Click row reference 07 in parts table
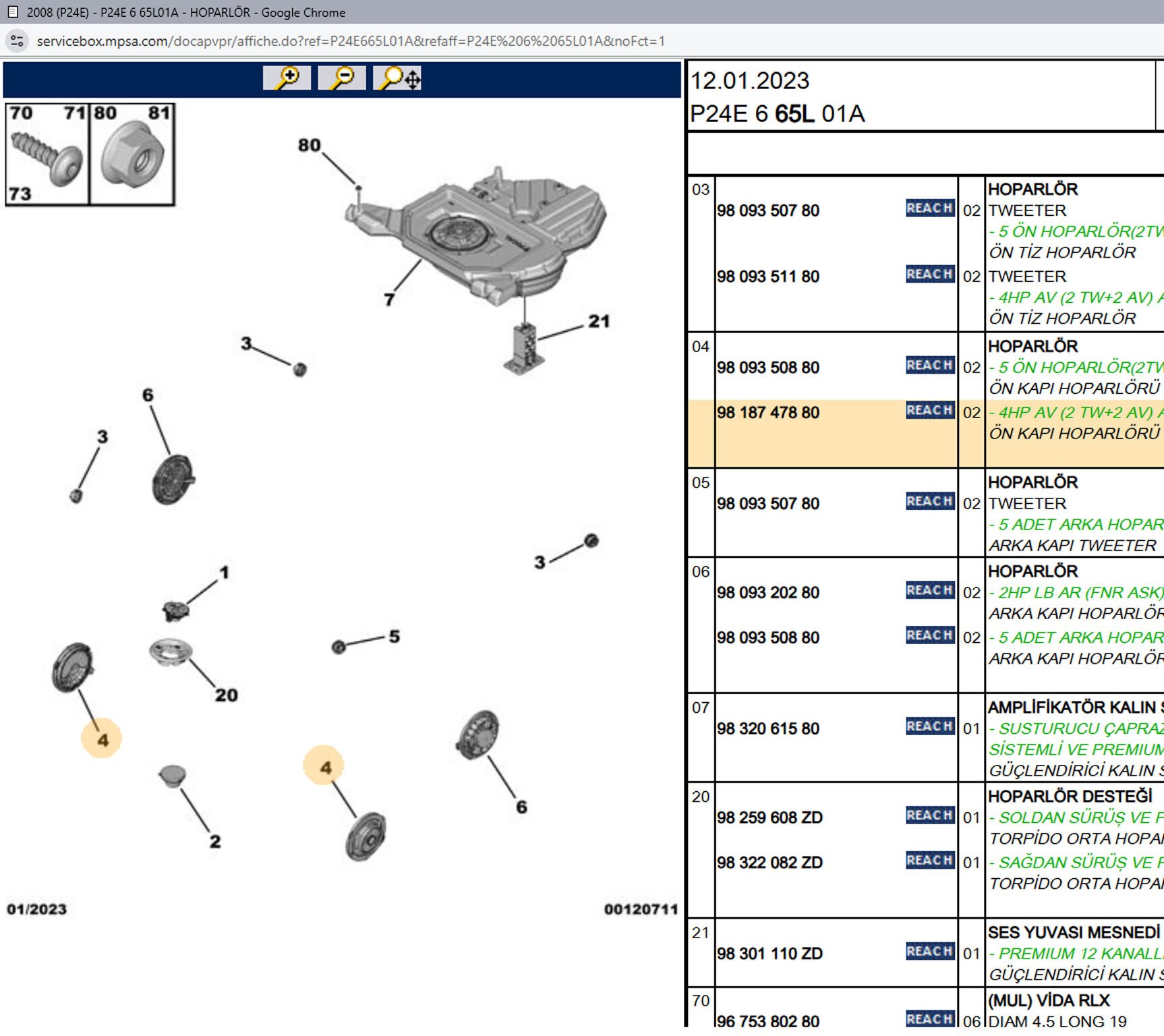 [x=701, y=708]
